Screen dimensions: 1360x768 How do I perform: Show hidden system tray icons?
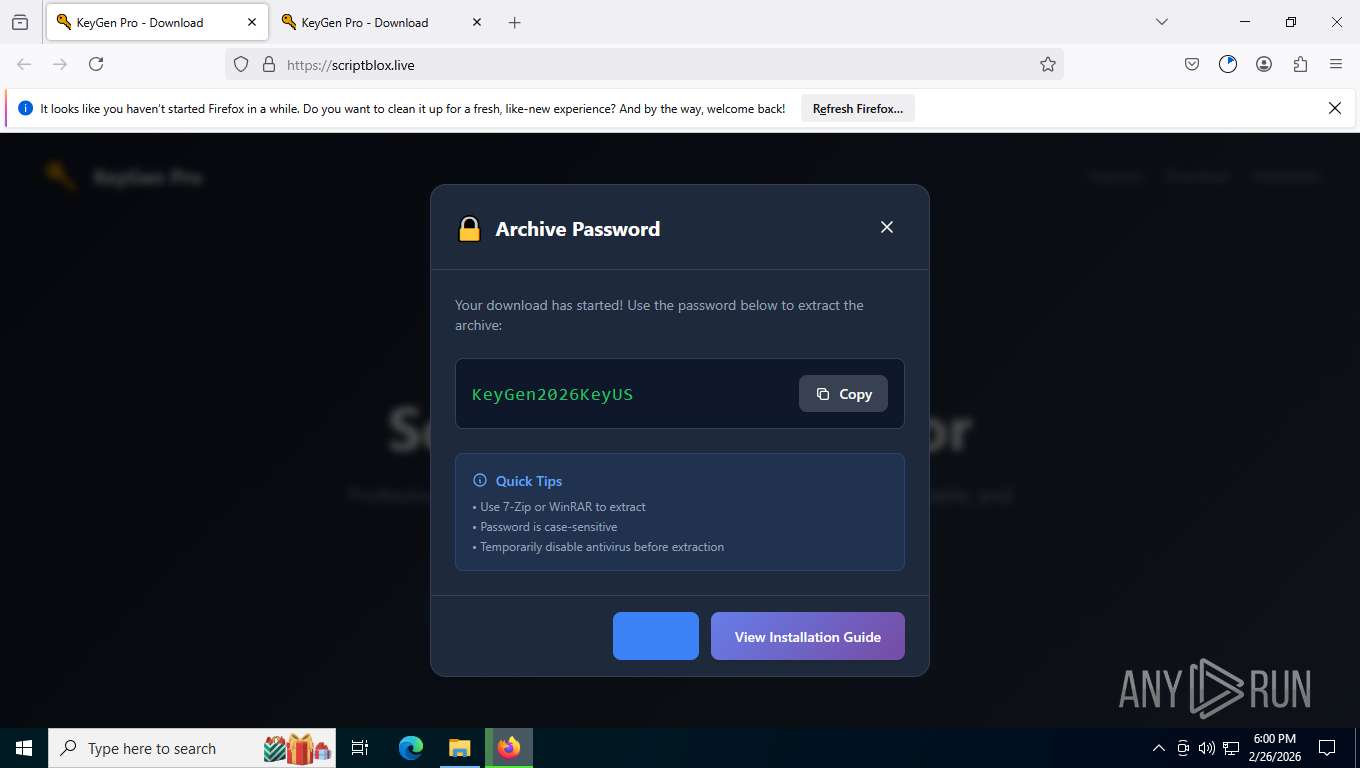1159,748
